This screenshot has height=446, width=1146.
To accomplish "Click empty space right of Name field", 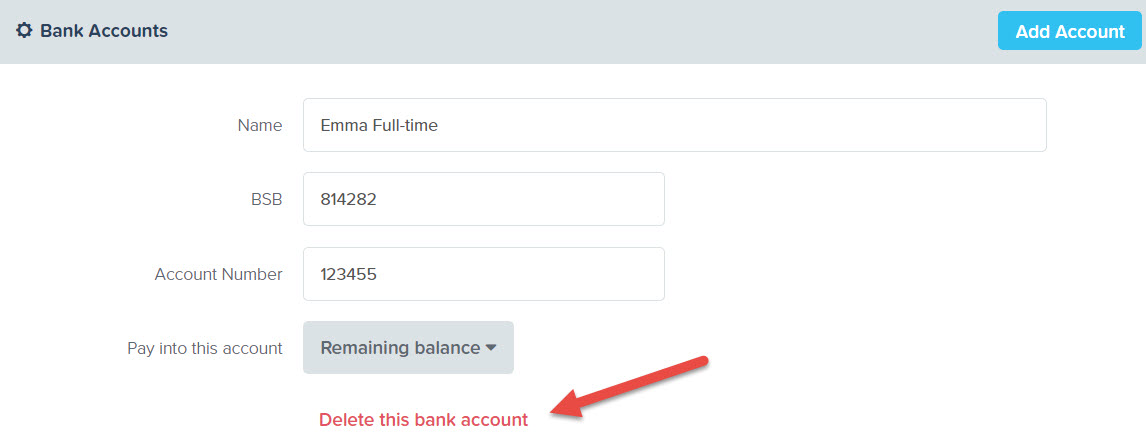I will tap(1096, 125).
